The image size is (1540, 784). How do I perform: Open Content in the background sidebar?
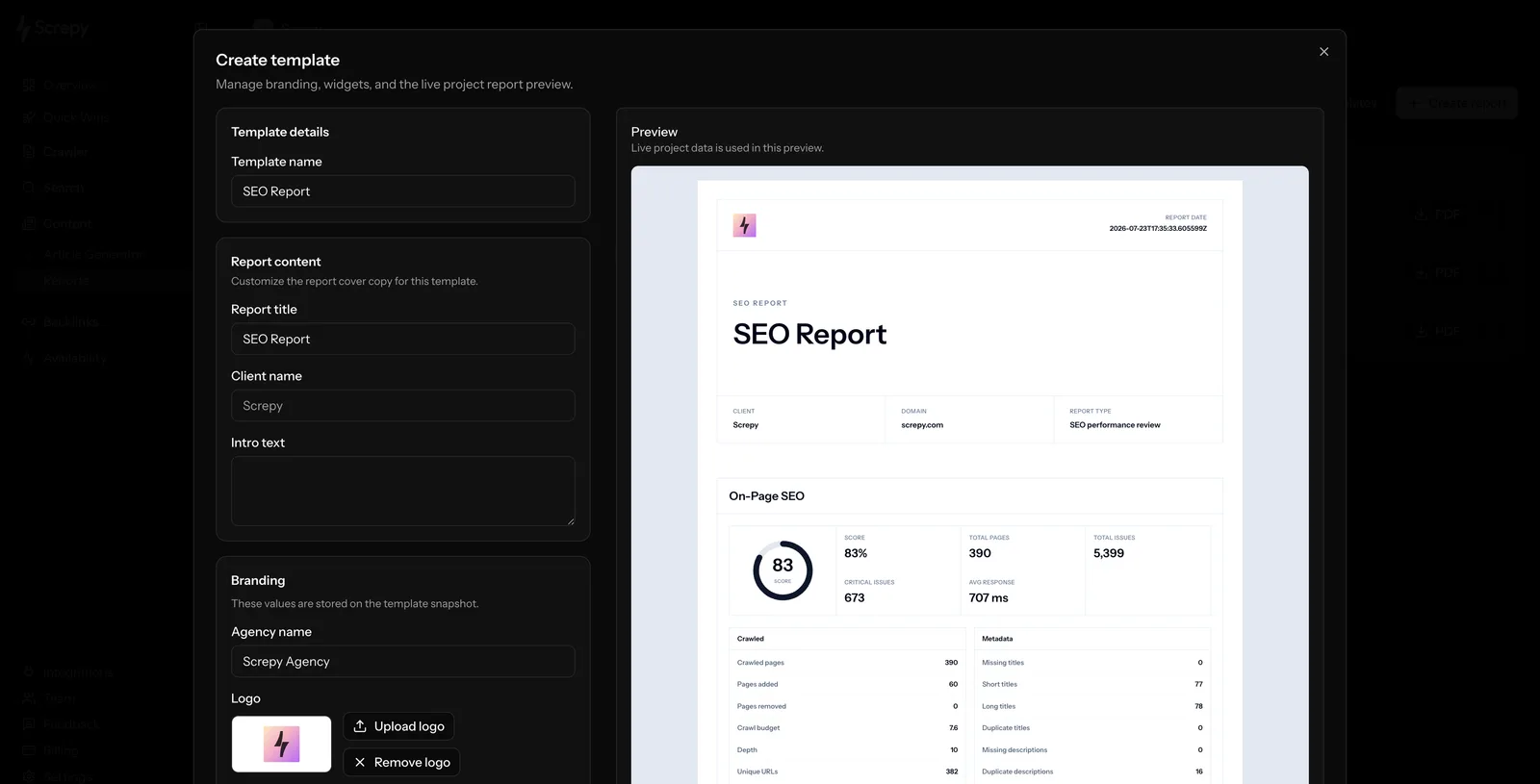tap(58, 223)
